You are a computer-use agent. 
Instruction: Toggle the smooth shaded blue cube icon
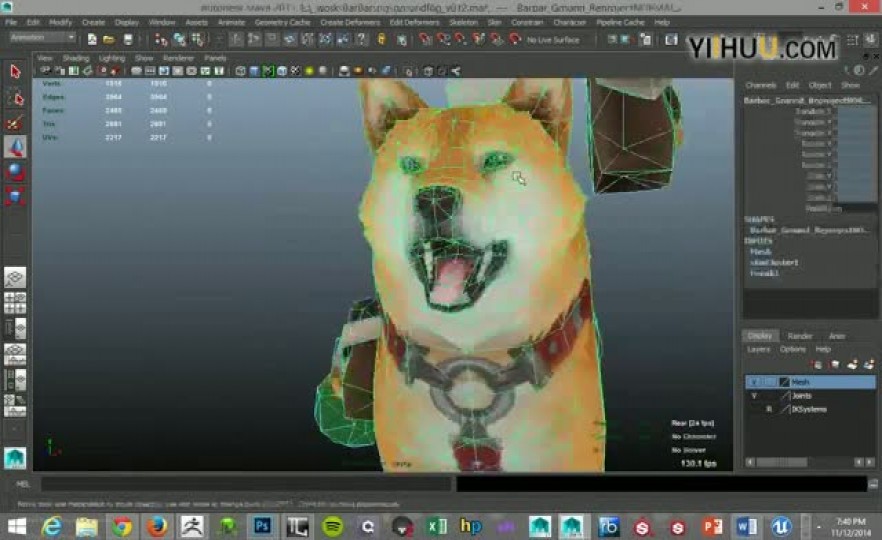[254, 71]
